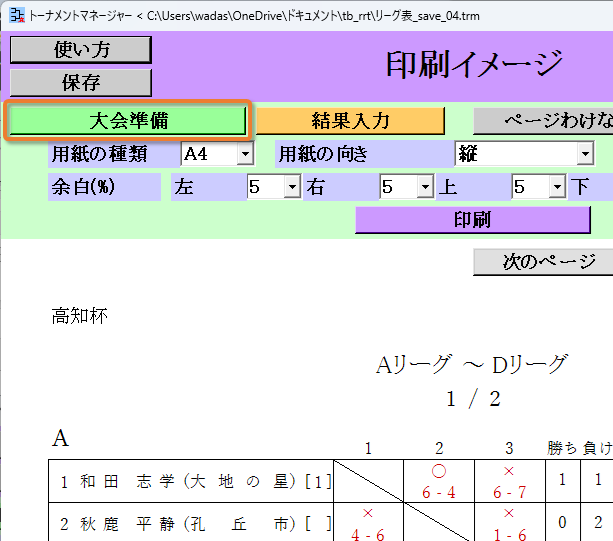Viewport: 613px width, 541px height.
Task: Click the 勝ち column header
Action: click(562, 448)
